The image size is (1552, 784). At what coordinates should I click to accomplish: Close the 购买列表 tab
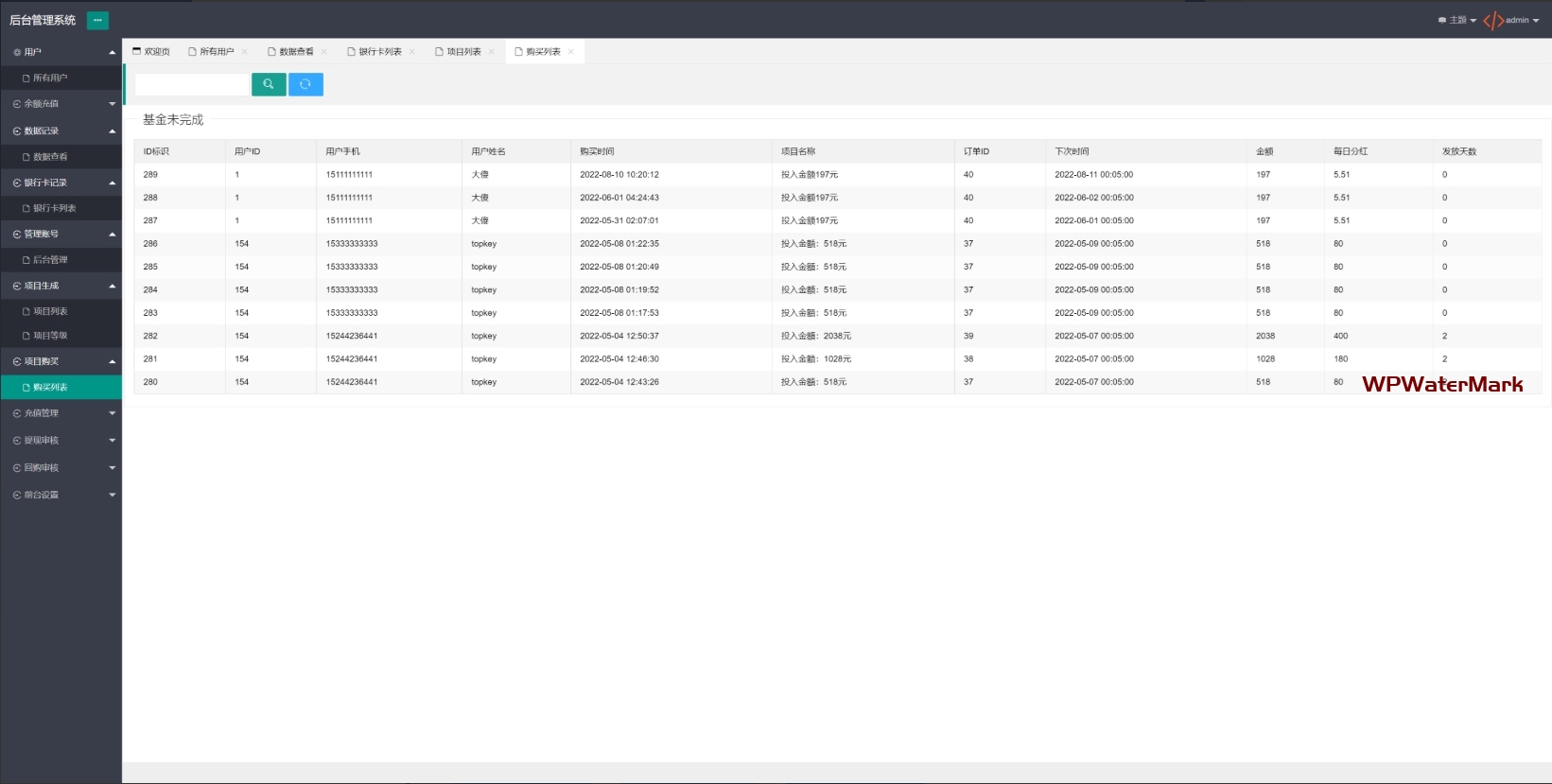click(x=571, y=52)
